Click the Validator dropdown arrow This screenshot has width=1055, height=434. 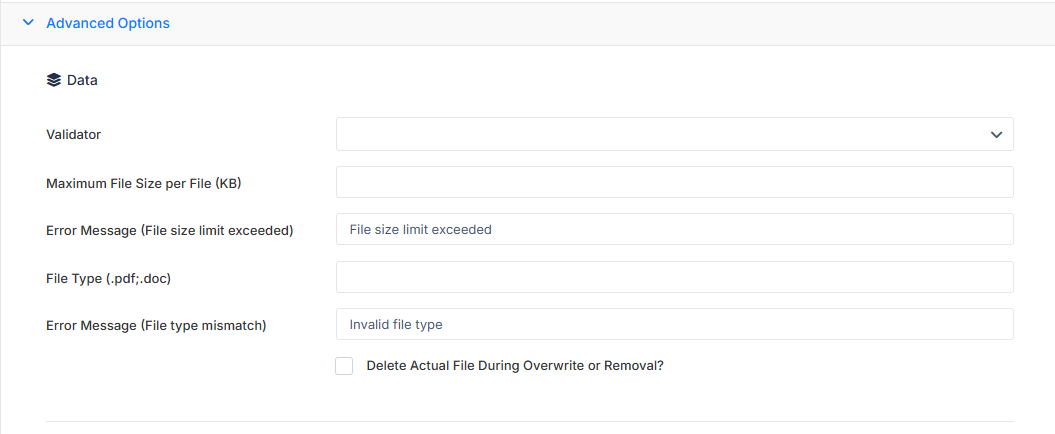996,135
